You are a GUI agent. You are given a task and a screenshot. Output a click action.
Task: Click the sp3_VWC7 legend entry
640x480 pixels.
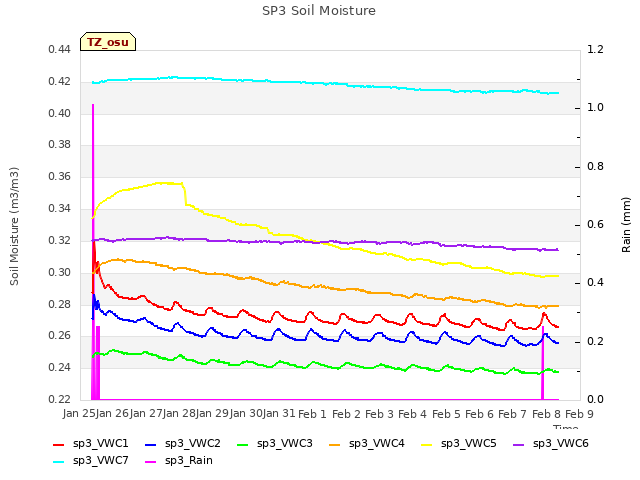pyautogui.click(x=91, y=460)
